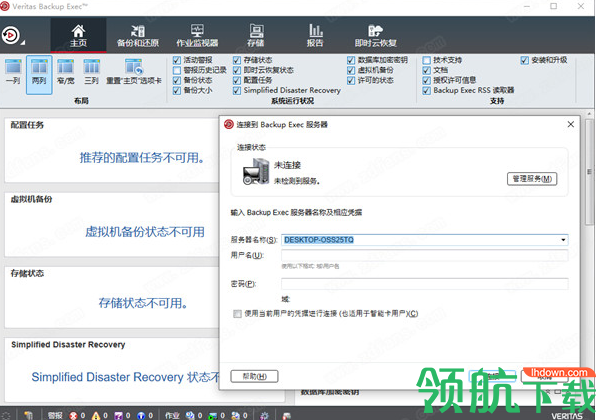Click the red error alerts icon in status bar

coord(73,415)
